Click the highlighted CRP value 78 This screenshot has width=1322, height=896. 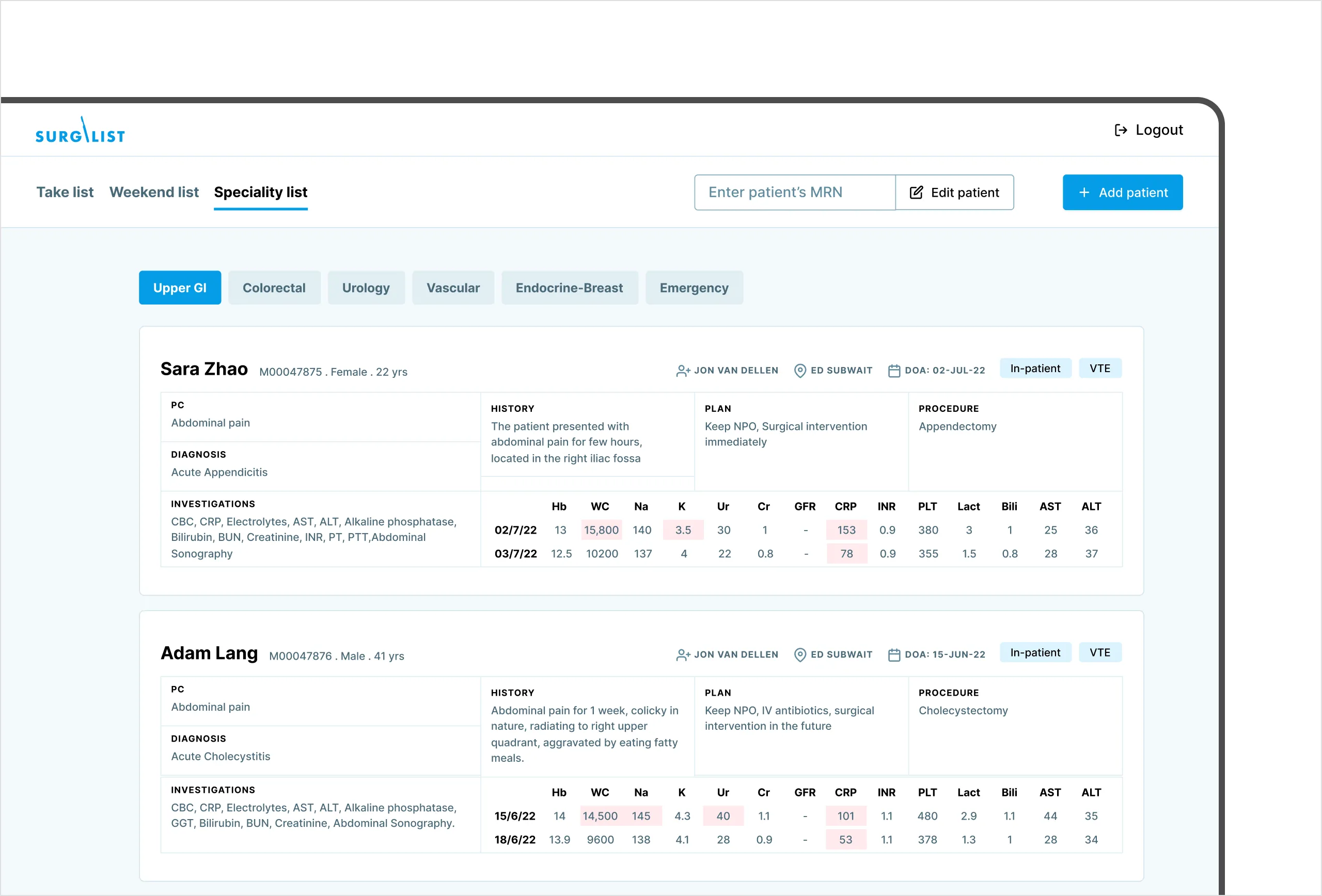tap(846, 554)
